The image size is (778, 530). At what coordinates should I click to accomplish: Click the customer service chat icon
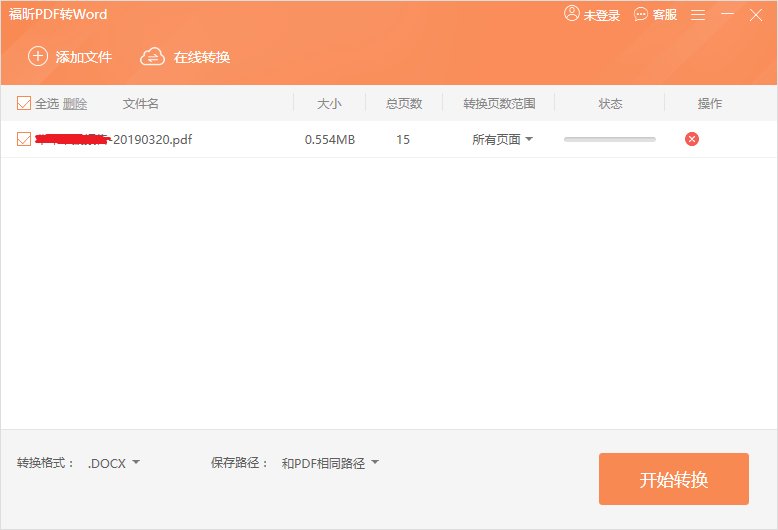point(640,14)
